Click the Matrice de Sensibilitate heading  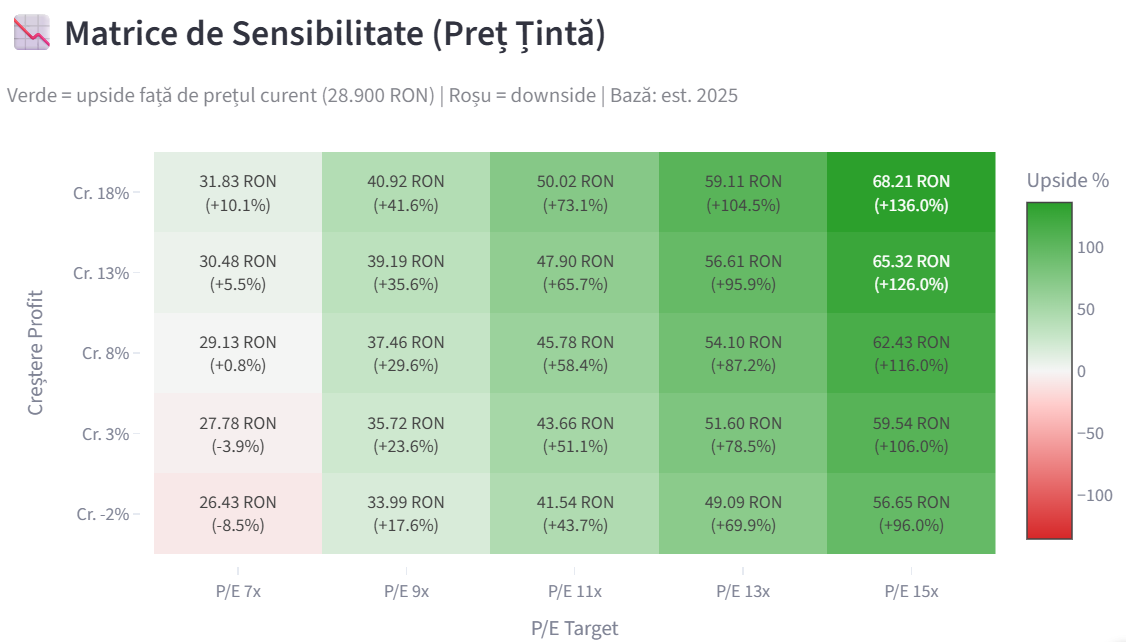point(335,34)
